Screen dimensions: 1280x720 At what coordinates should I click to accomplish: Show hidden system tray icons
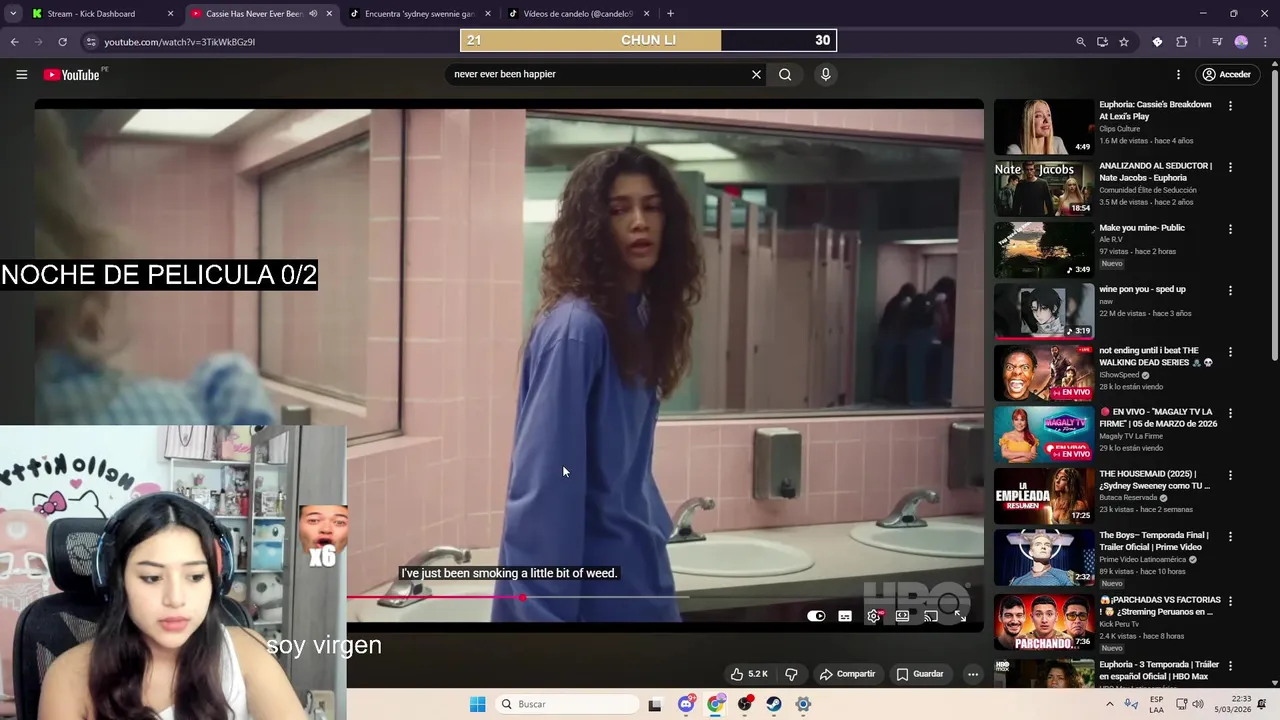click(x=1109, y=704)
